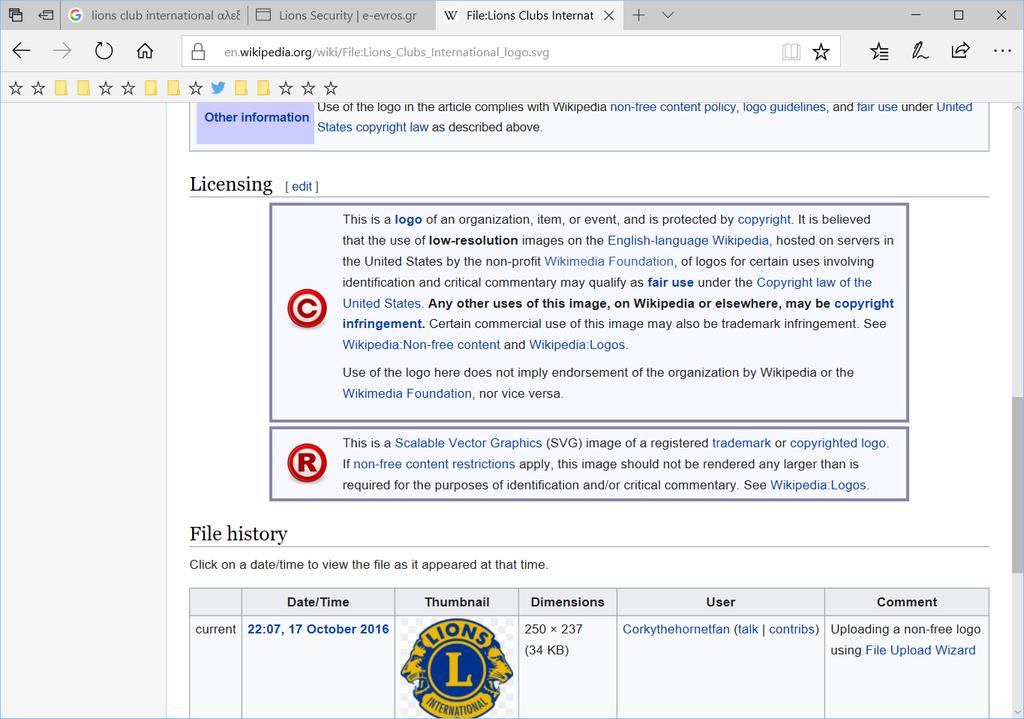Click the 'Dimensions' column header
This screenshot has height=719, width=1024.
coord(568,602)
